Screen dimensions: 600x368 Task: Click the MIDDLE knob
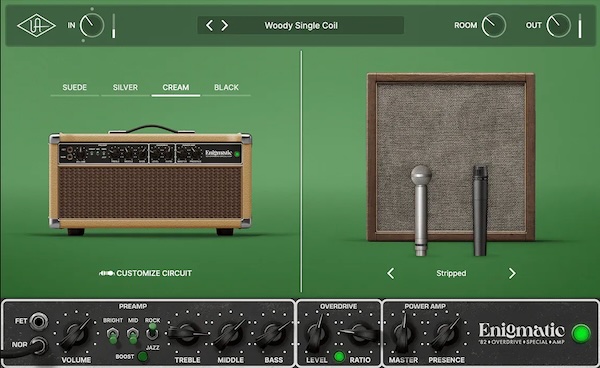[x=230, y=334]
